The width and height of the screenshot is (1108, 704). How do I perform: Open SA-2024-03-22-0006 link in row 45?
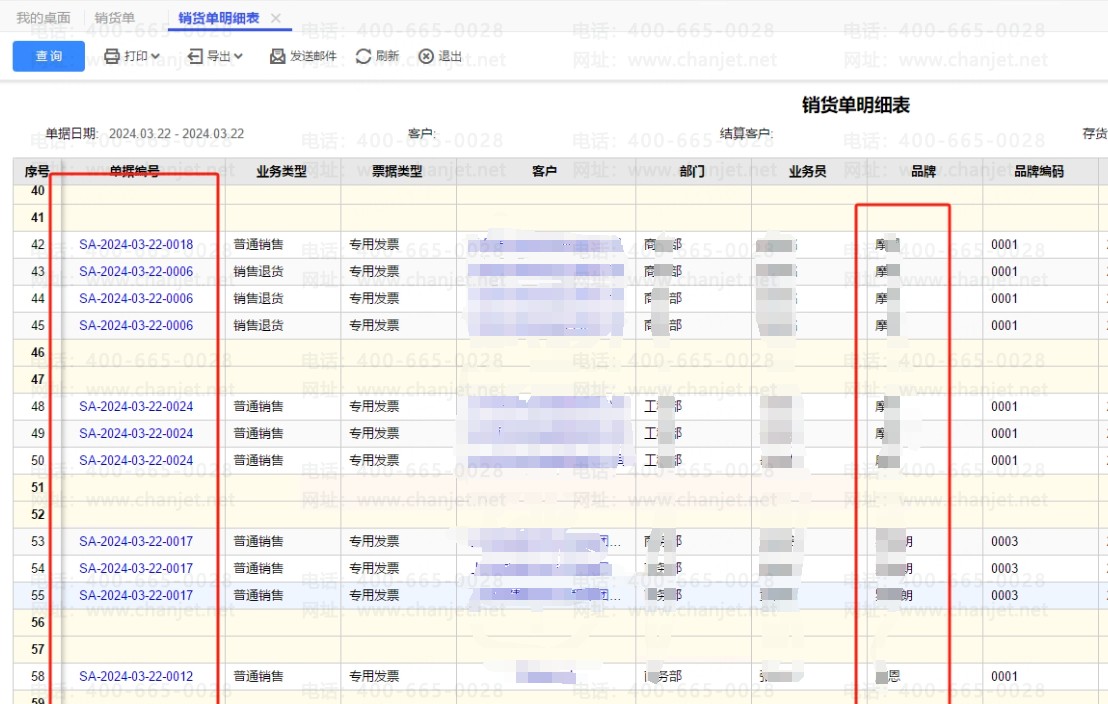(136, 325)
